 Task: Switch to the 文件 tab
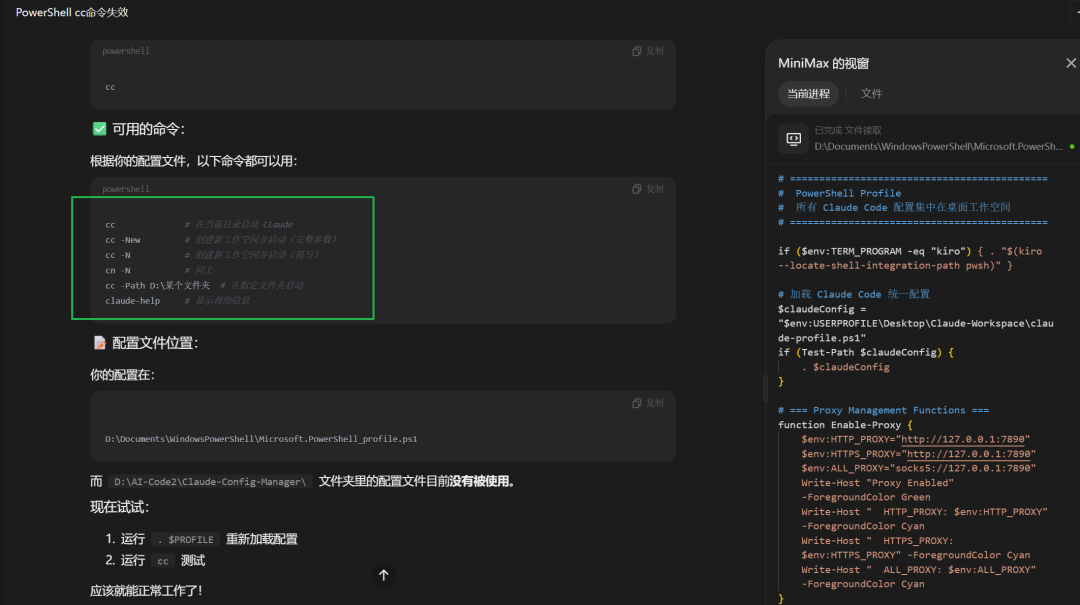click(x=871, y=94)
